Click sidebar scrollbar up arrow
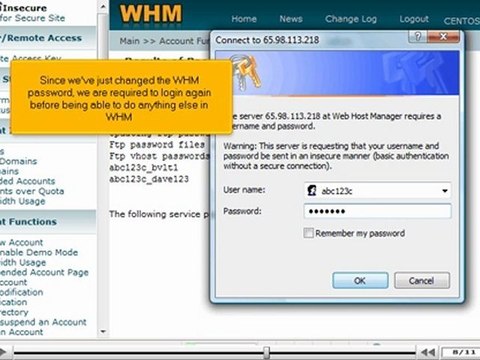 (x=103, y=6)
